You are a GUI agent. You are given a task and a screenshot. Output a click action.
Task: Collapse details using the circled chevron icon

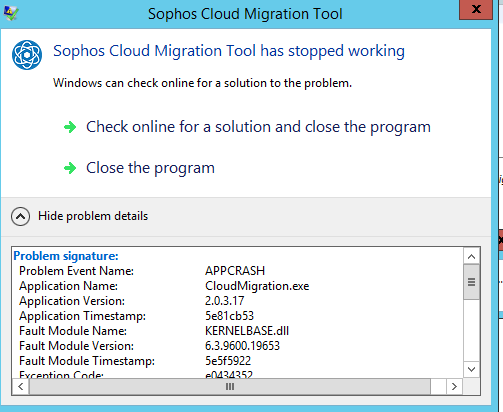20,216
